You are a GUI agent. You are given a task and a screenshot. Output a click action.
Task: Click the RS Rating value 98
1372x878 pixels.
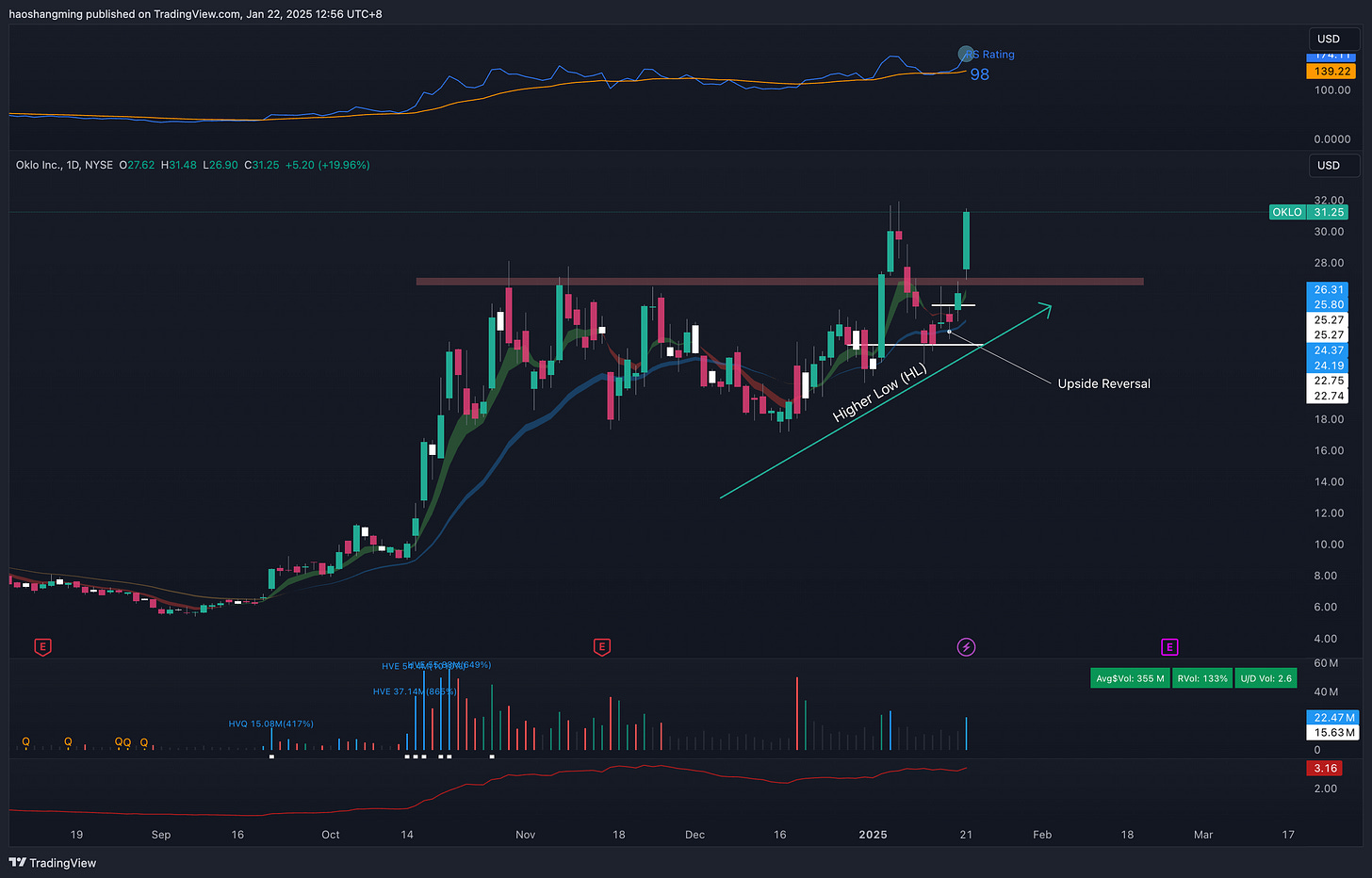click(x=980, y=74)
